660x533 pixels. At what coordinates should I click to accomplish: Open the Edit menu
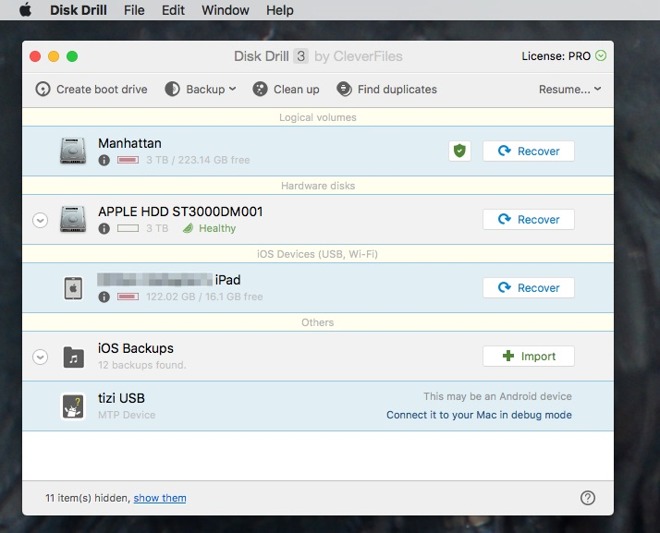(173, 10)
